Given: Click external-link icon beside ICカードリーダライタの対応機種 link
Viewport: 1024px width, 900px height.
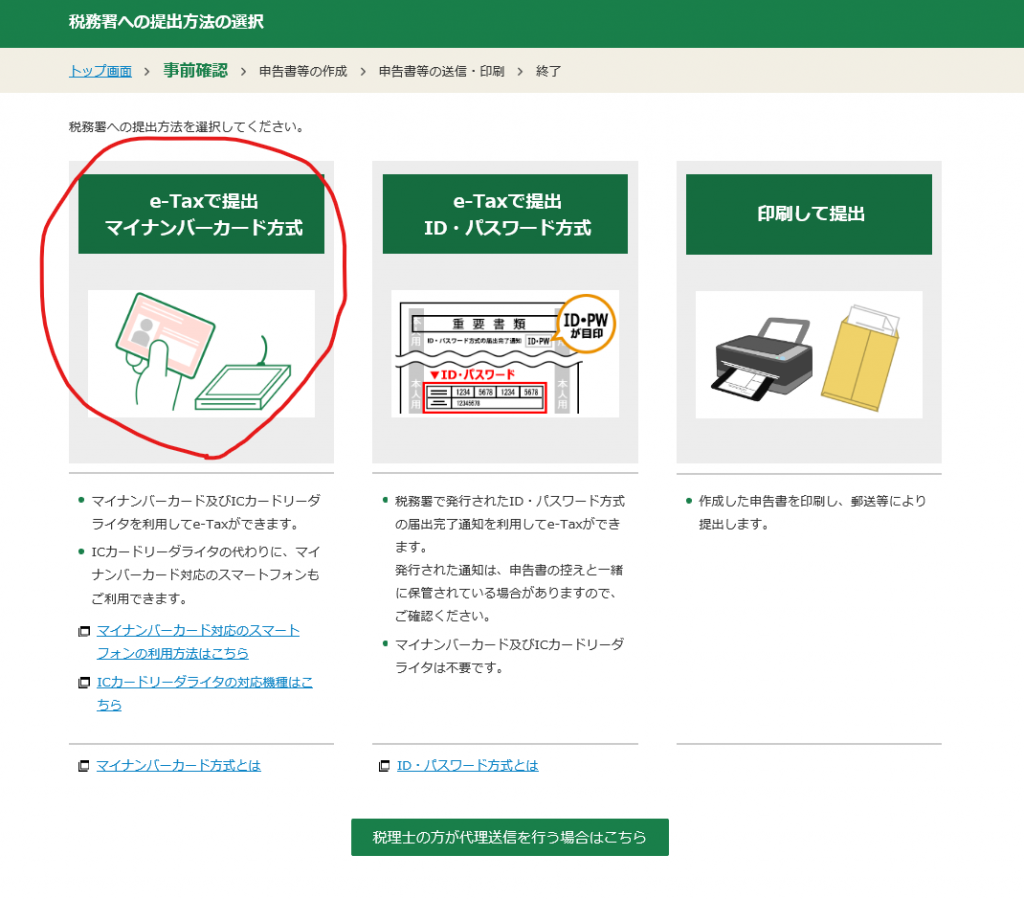Looking at the screenshot, I should [84, 683].
